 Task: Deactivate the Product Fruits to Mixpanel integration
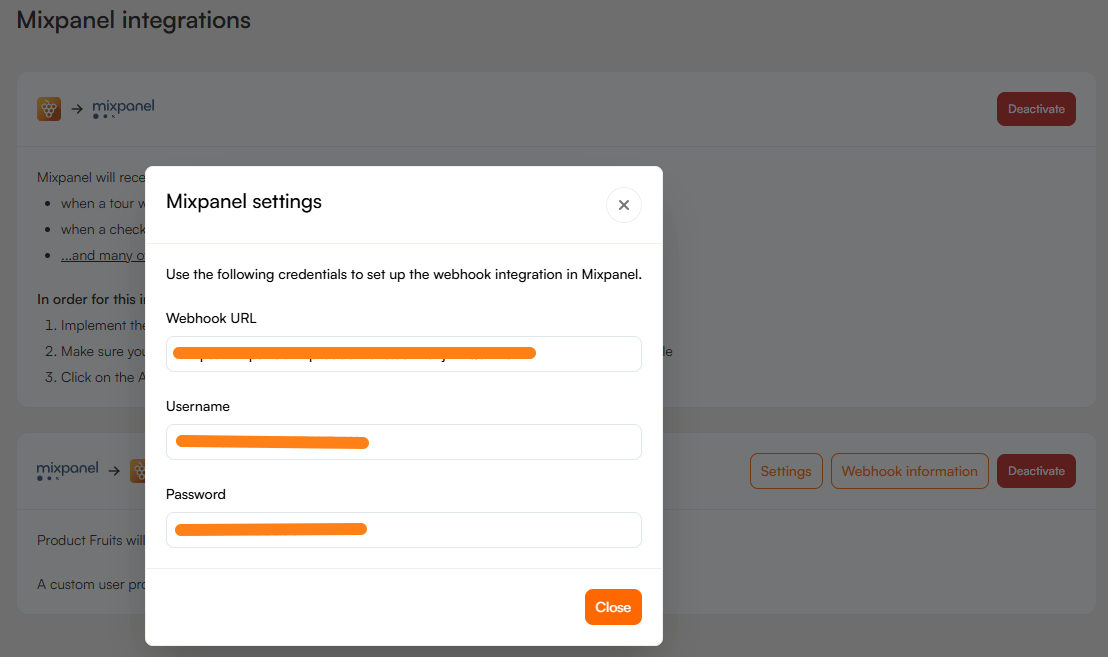(x=1036, y=109)
